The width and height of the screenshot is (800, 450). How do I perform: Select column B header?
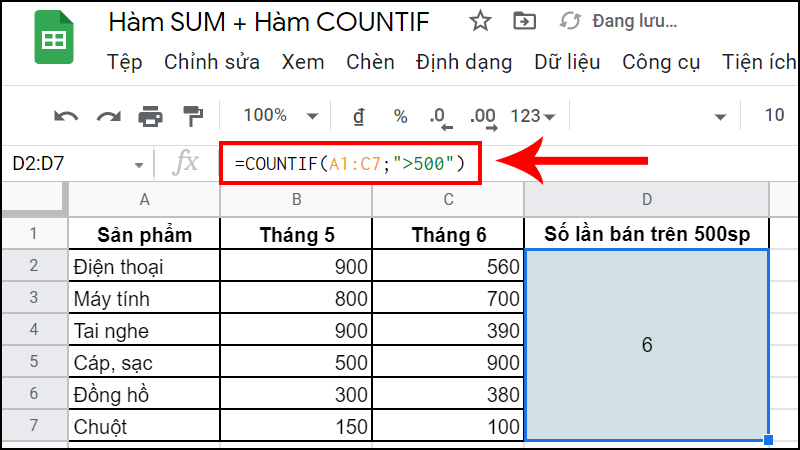click(x=296, y=200)
